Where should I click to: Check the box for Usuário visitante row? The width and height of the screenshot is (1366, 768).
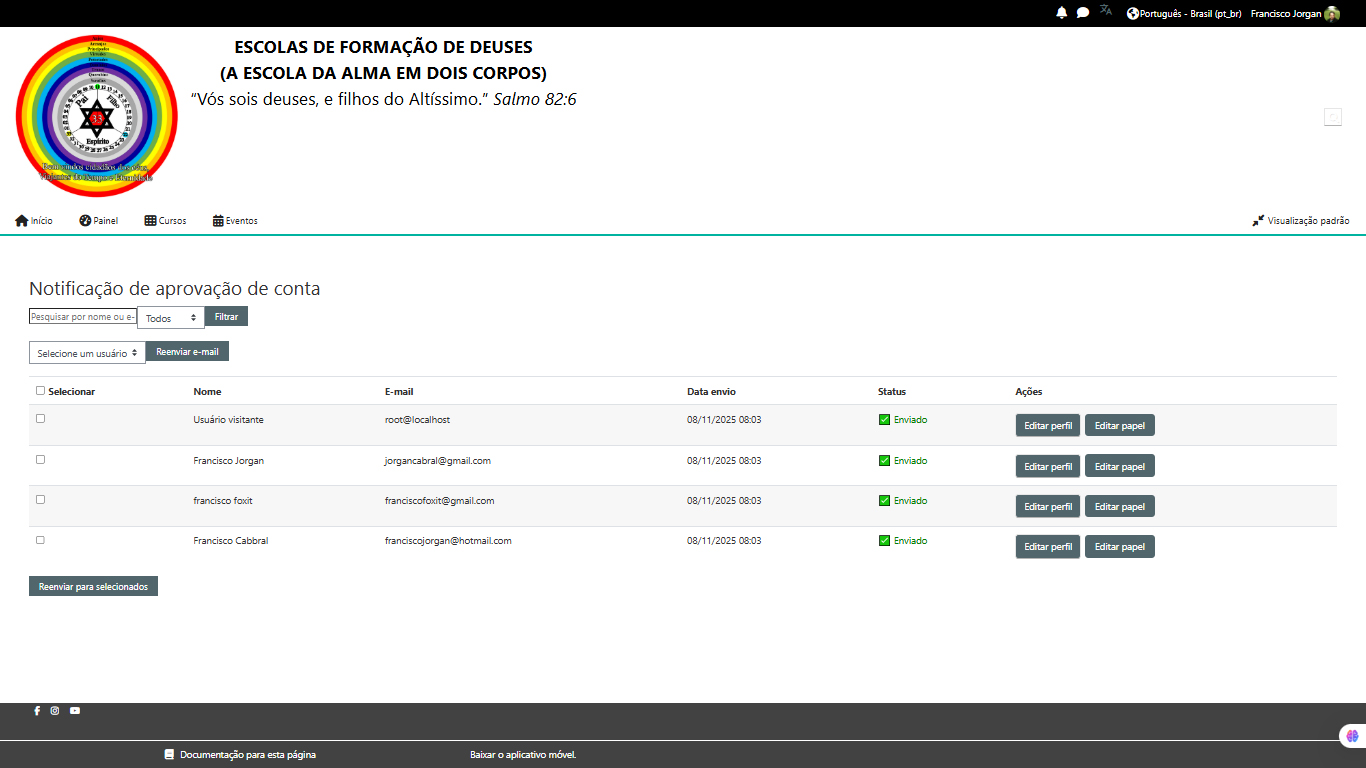41,419
